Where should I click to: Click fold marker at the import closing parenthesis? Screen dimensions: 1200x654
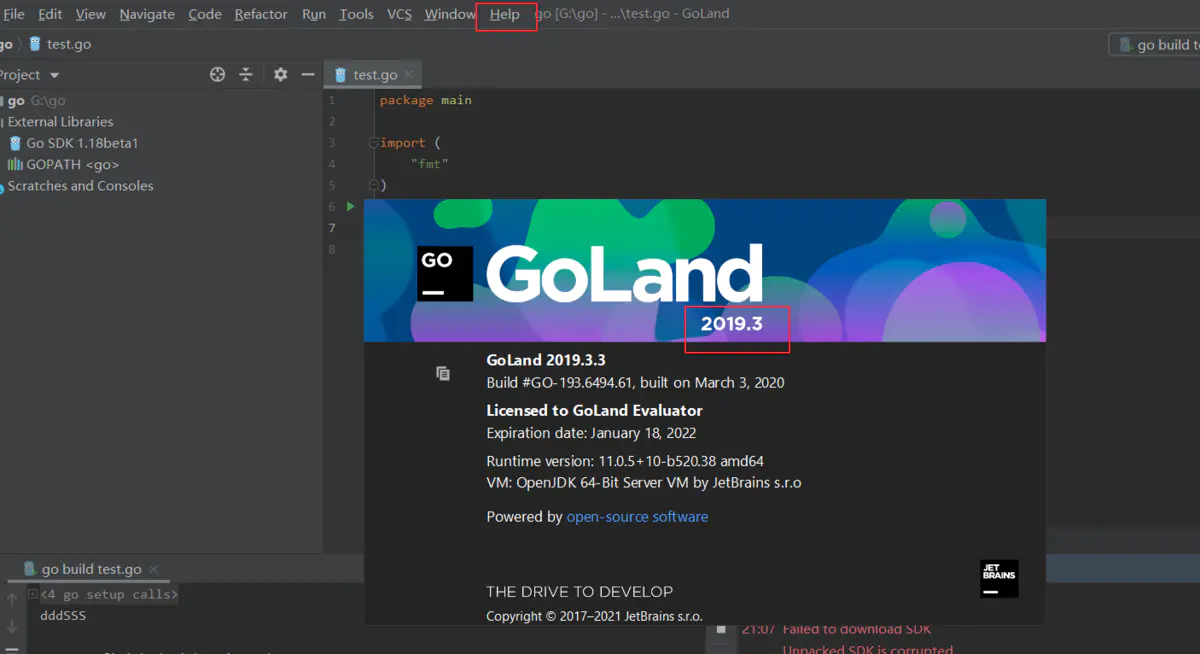pos(374,185)
